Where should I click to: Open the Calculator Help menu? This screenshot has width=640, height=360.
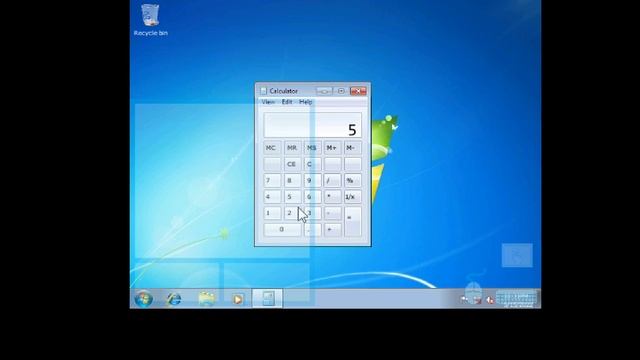305,102
